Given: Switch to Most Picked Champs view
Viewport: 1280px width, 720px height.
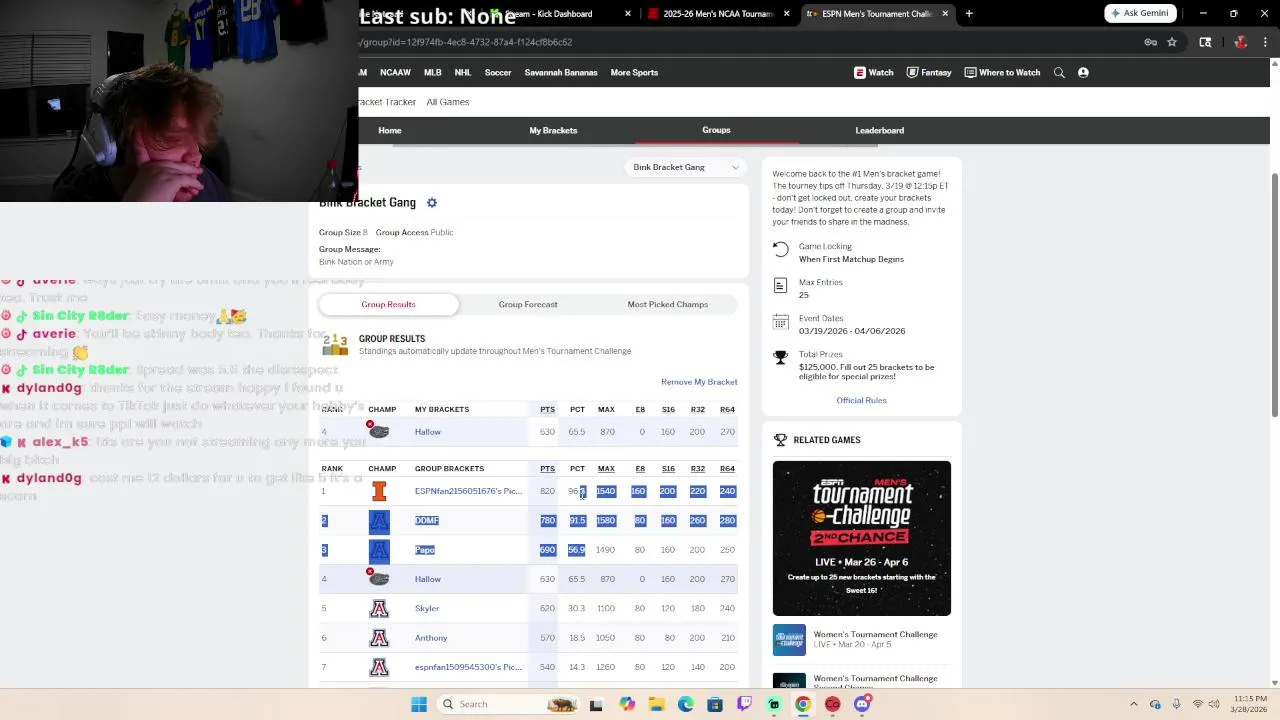Looking at the screenshot, I should pos(668,305).
